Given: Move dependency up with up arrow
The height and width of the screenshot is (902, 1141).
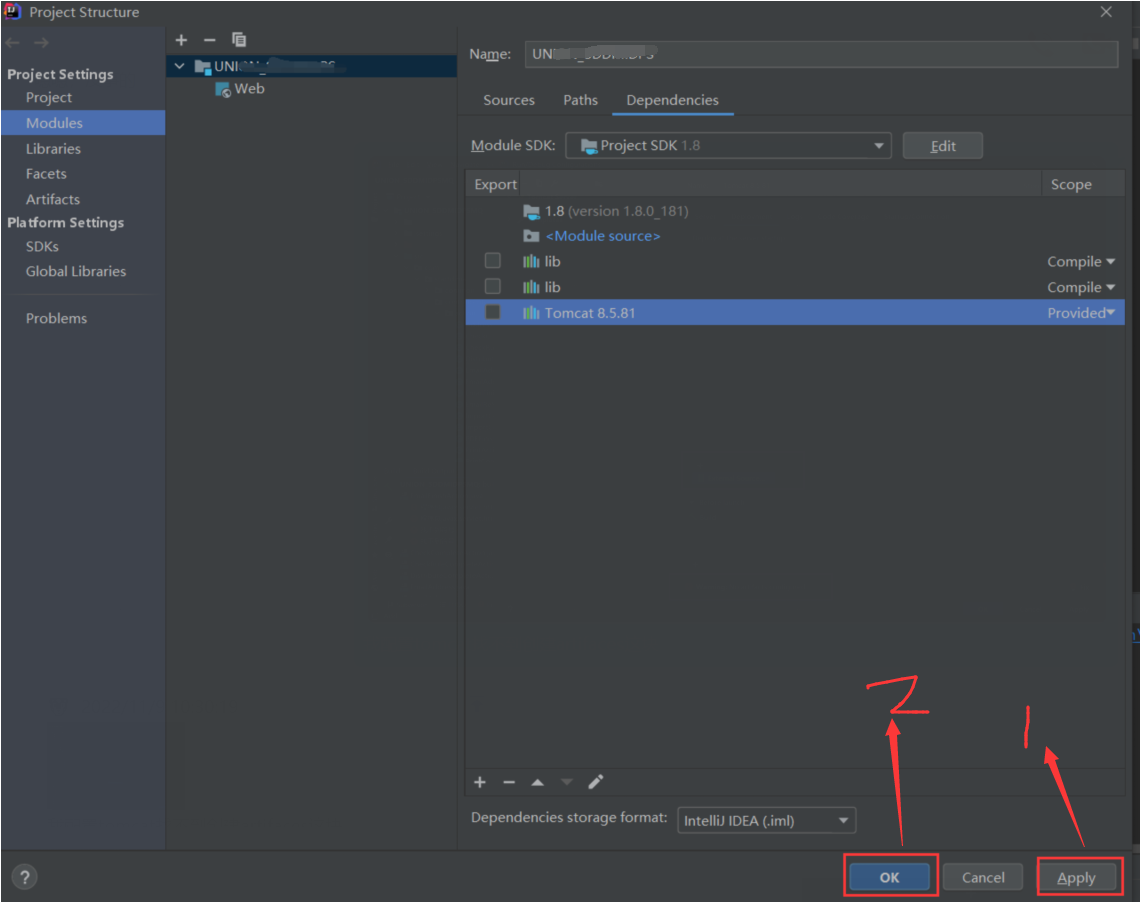Looking at the screenshot, I should (537, 782).
